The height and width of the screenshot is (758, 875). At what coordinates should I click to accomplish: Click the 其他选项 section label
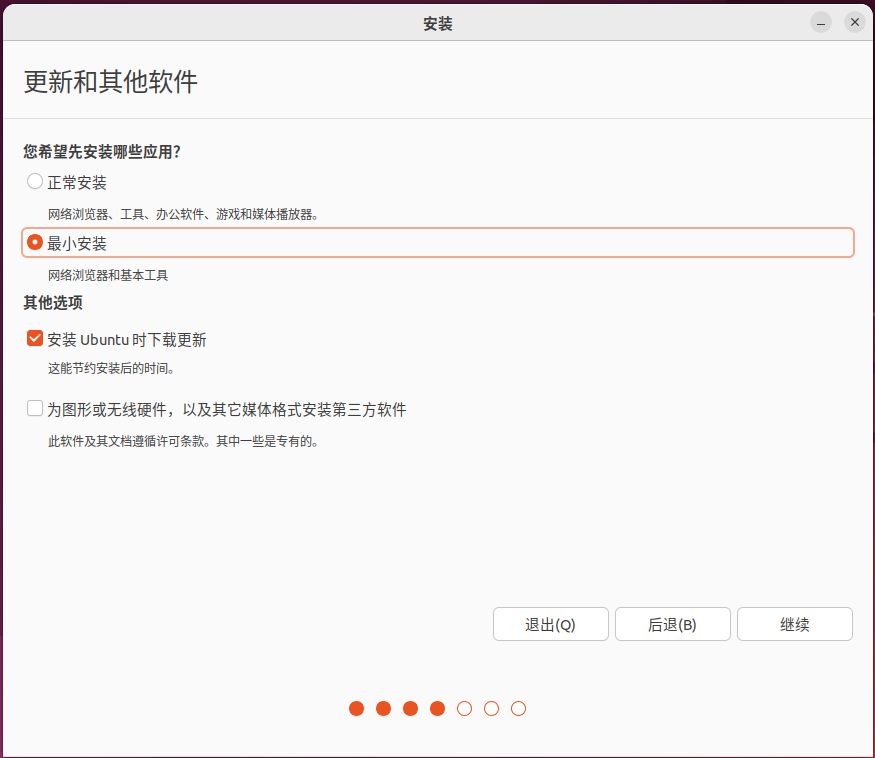pos(53,303)
